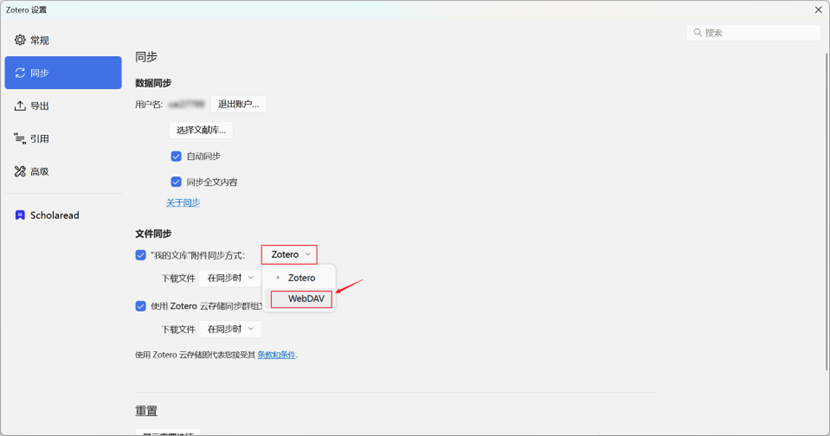Click the tools icon next to 高级
830x436 pixels.
pos(20,171)
